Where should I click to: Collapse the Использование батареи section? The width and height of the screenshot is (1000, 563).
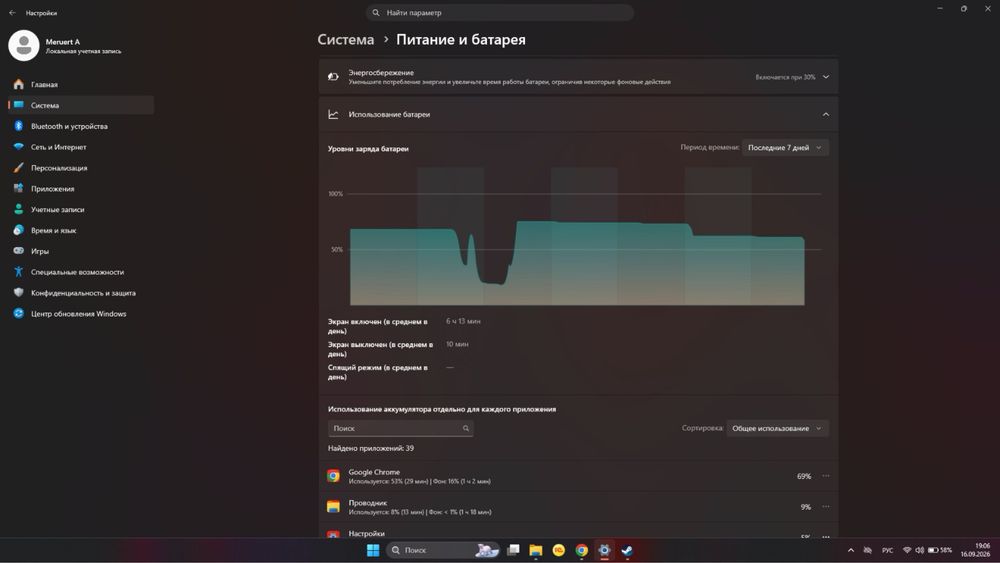(x=826, y=115)
